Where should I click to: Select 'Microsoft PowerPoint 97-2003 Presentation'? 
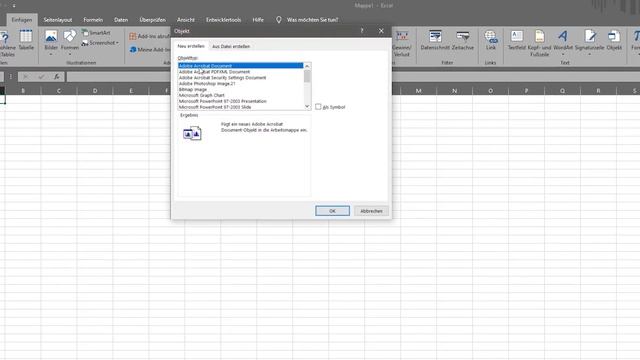point(240,101)
